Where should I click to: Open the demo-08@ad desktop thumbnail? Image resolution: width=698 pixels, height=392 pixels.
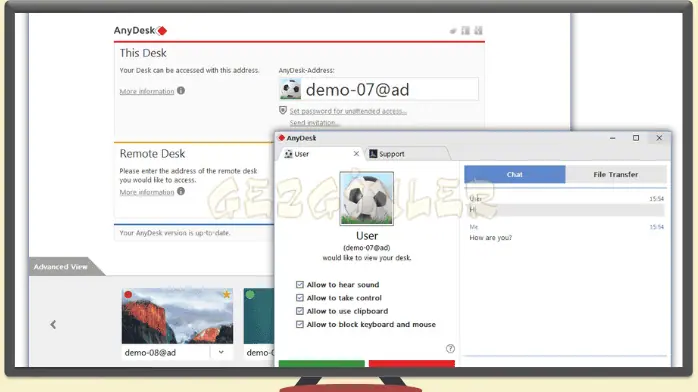coord(177,316)
